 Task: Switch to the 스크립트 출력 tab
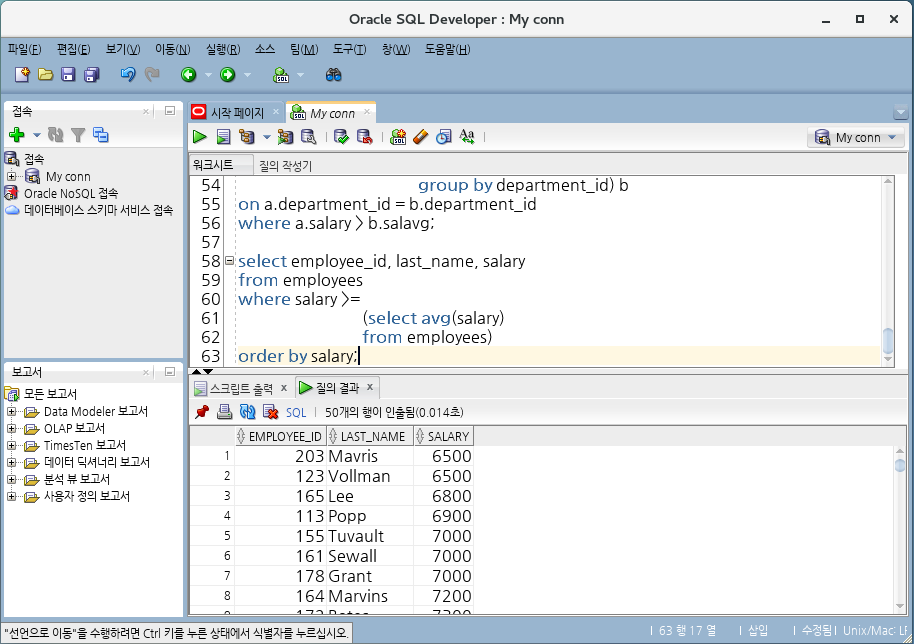tap(241, 388)
